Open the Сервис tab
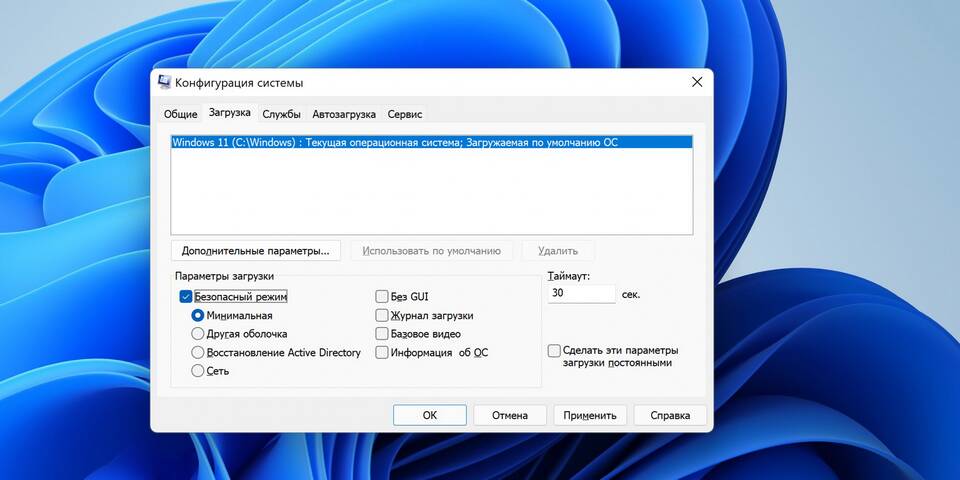960x480 pixels. [405, 114]
